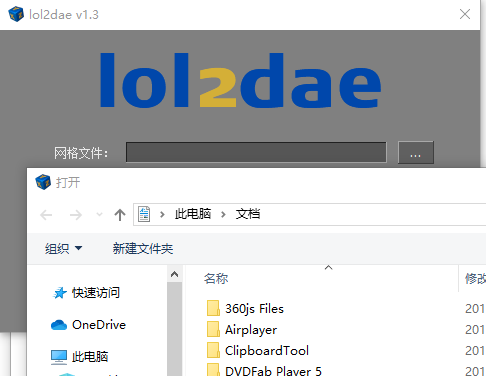Click the 此电脑 monitor icon in sidebar
The image size is (486, 376).
59,357
